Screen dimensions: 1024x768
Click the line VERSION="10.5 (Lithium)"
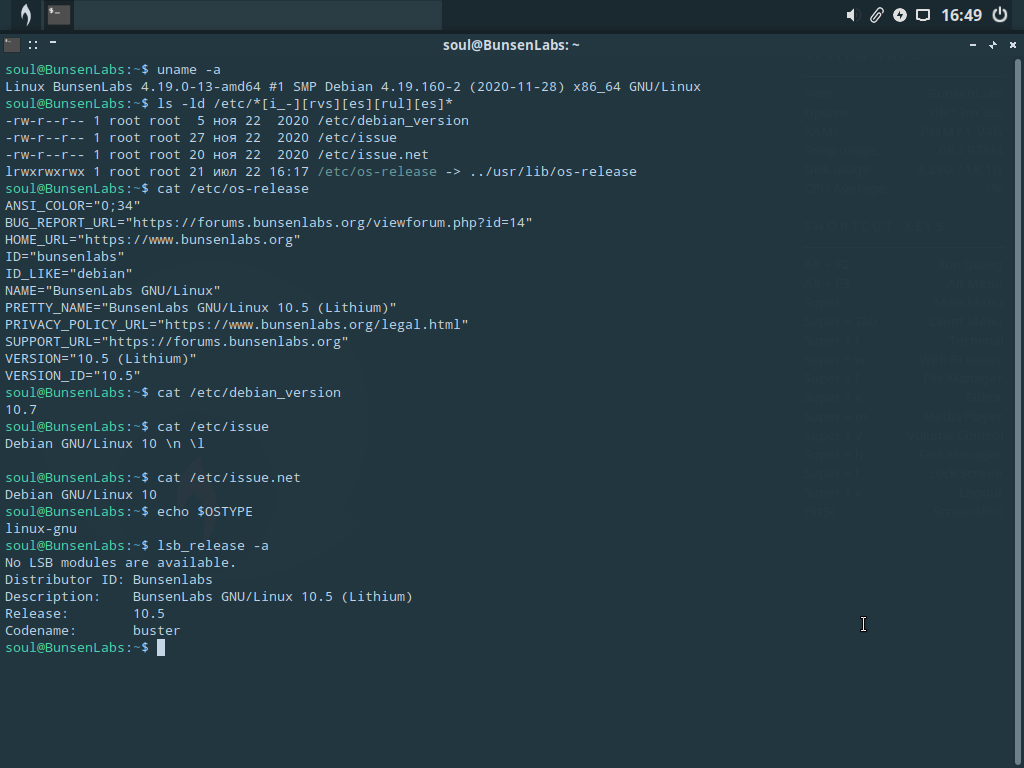point(101,359)
